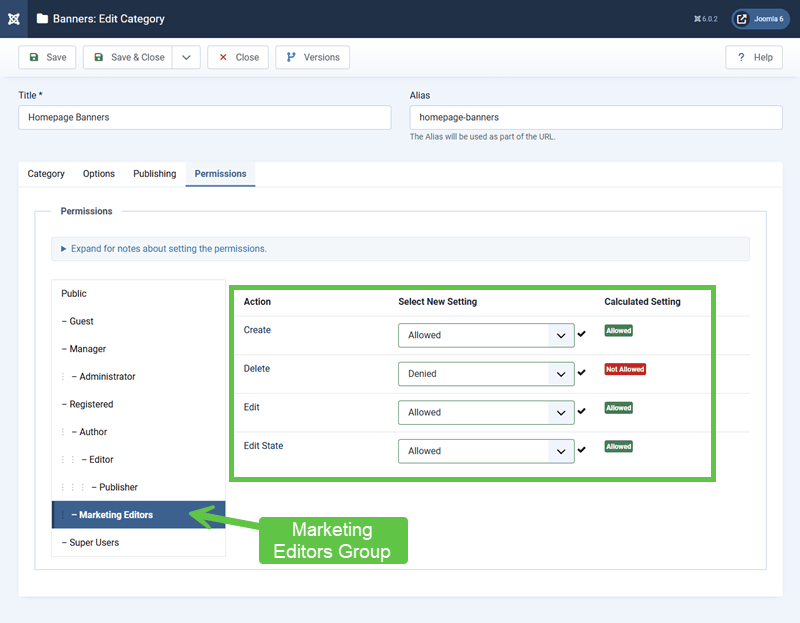
Task: Switch to the Publishing tab
Action: point(155,174)
